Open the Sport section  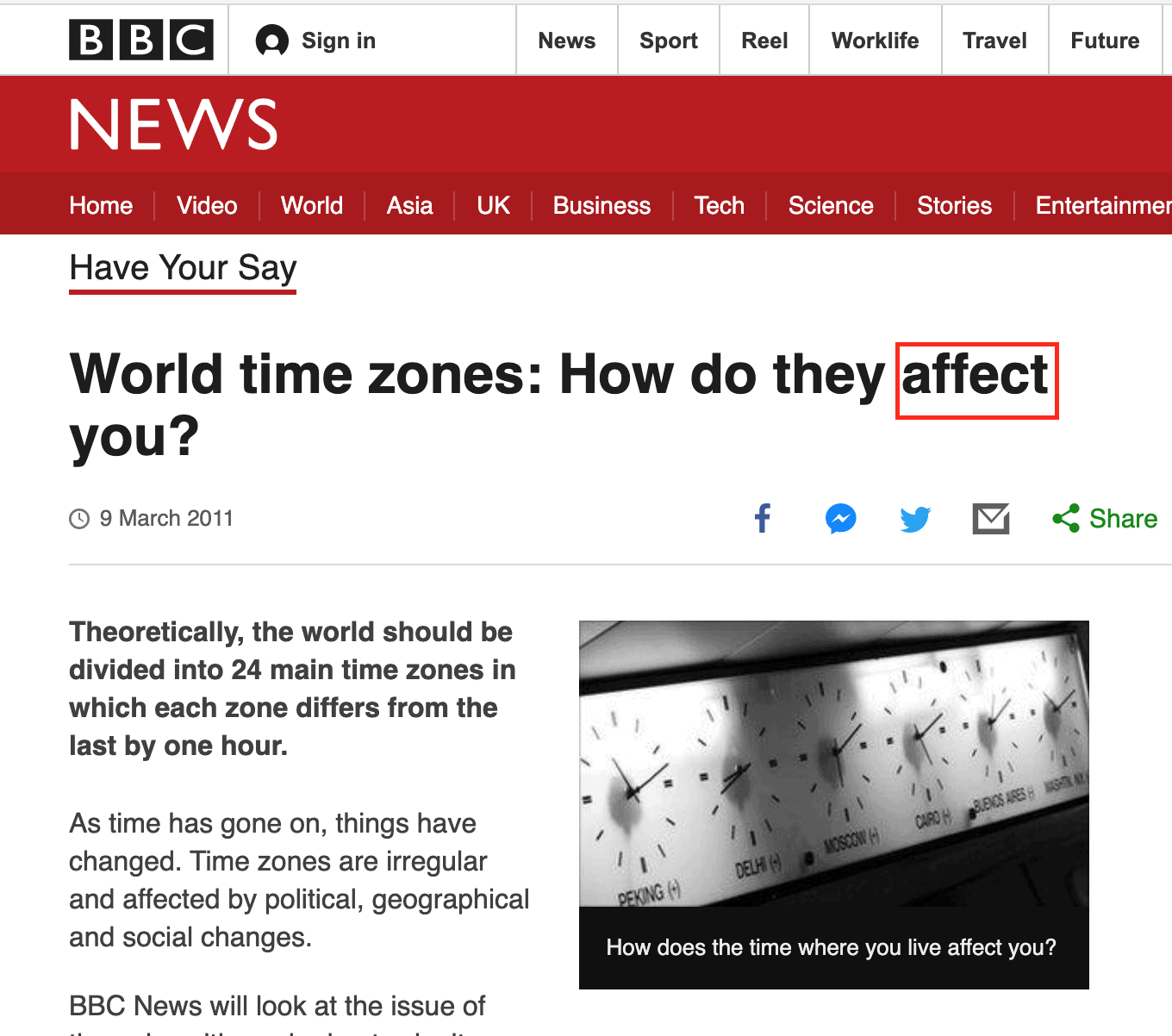(x=668, y=40)
